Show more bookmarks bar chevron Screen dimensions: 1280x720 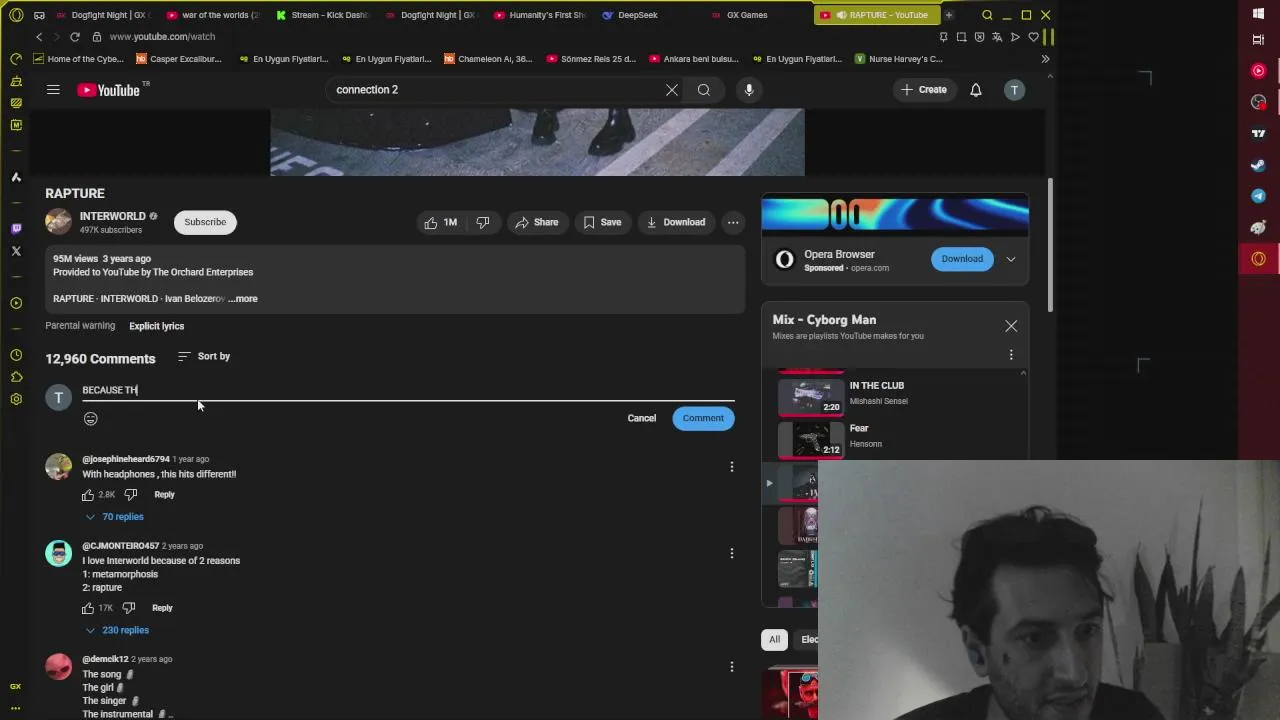point(1045,59)
